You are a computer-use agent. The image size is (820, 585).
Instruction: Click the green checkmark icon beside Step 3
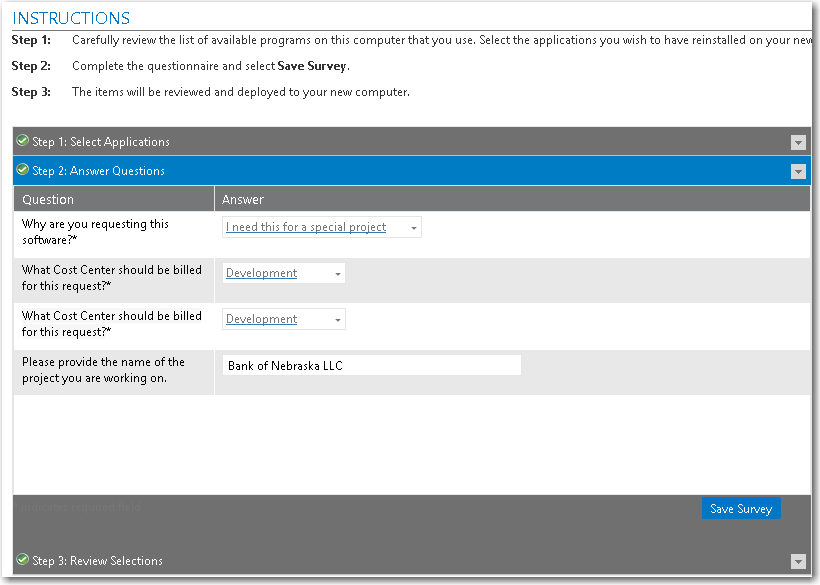pyautogui.click(x=22, y=560)
